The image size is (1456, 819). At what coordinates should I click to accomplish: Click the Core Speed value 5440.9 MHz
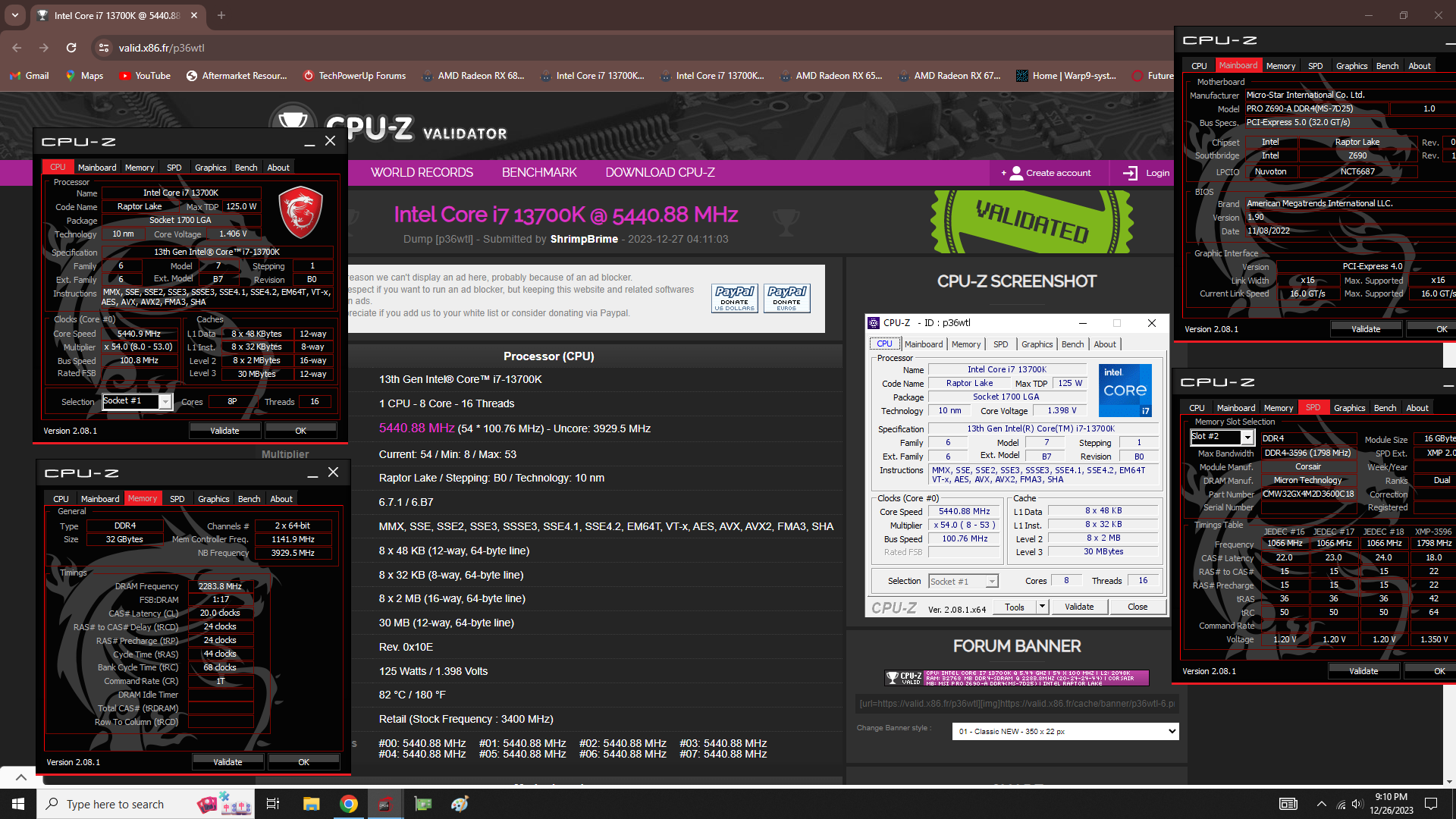(139, 334)
